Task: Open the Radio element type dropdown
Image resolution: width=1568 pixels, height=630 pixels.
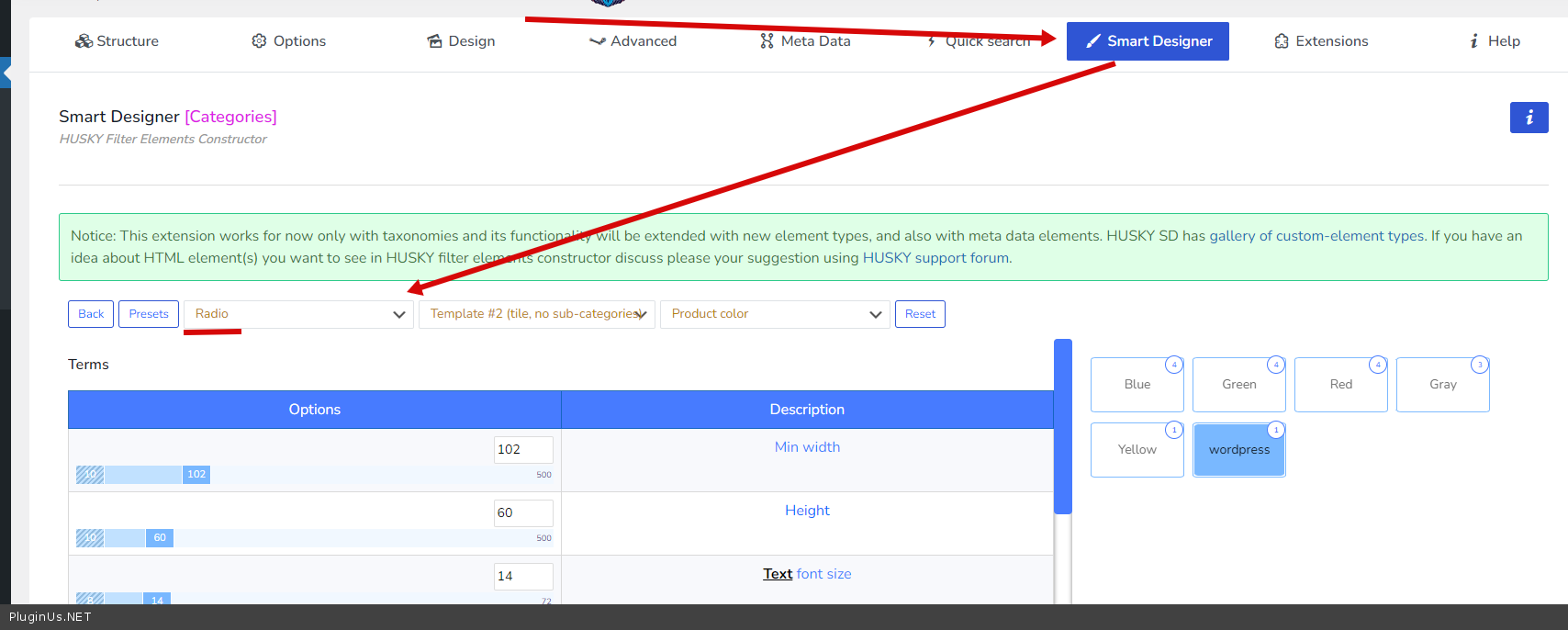Action: tap(298, 314)
